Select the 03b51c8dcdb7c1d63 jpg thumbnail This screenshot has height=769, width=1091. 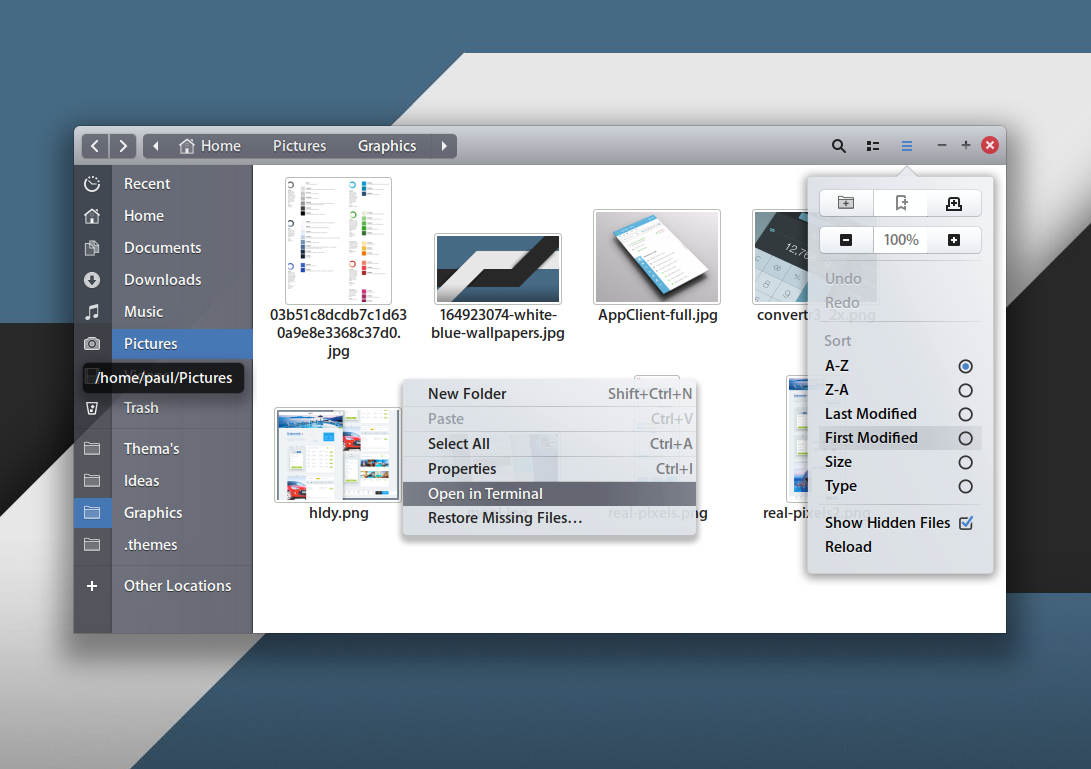click(x=338, y=241)
